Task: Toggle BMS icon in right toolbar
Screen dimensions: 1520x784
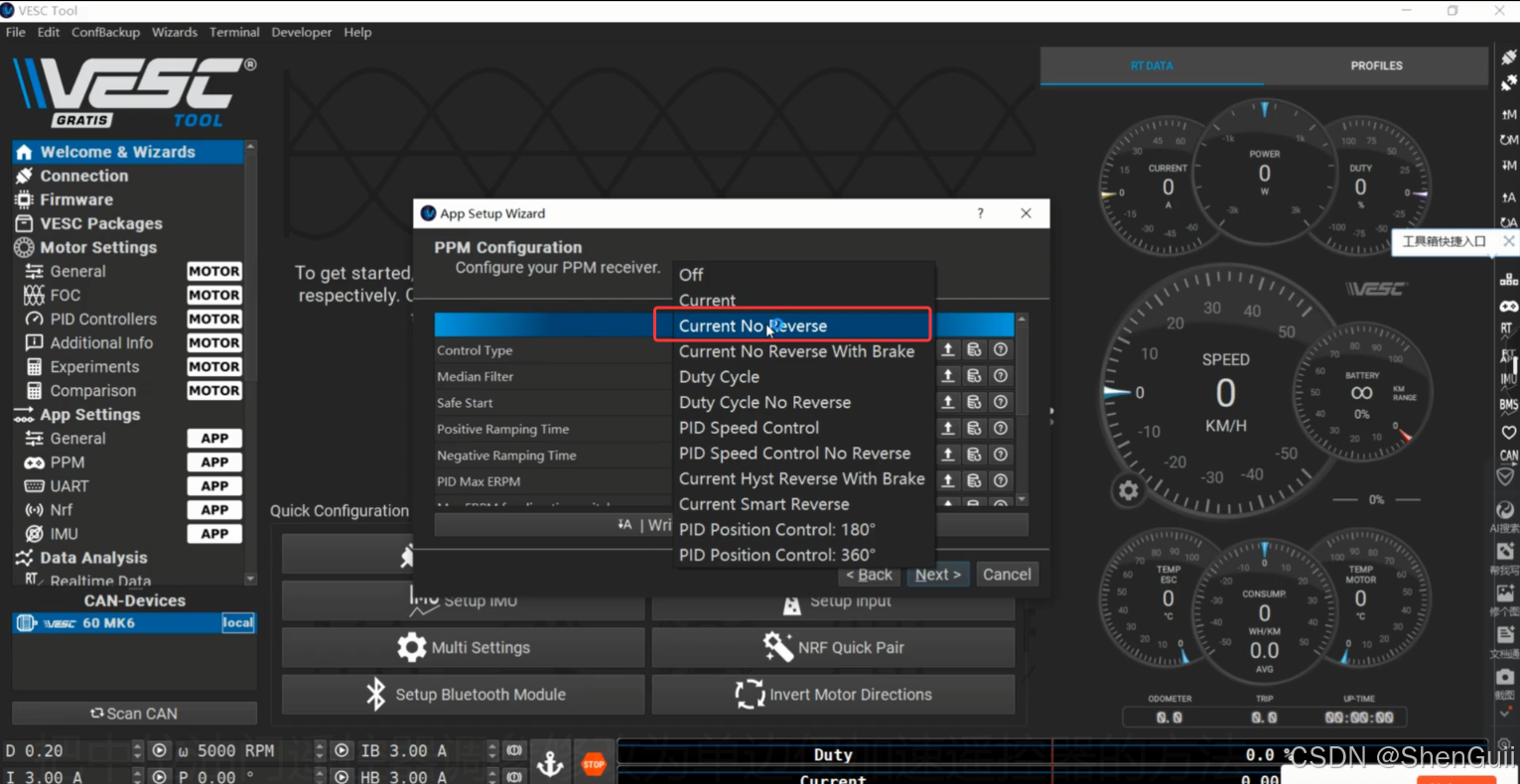Action: [1508, 405]
